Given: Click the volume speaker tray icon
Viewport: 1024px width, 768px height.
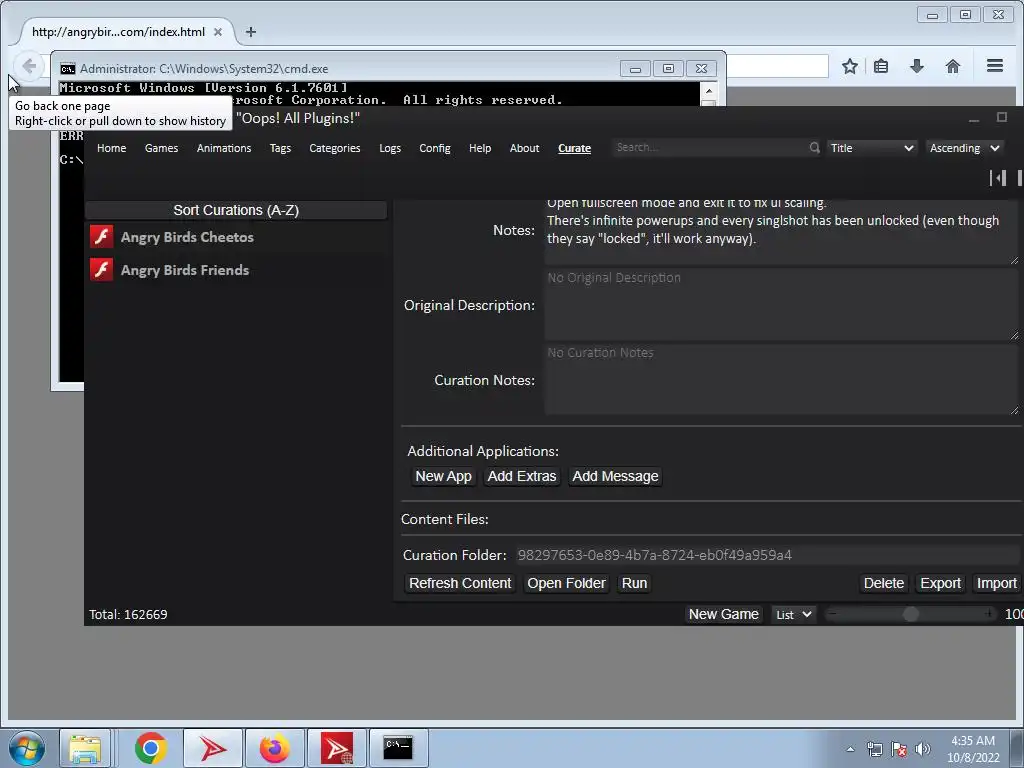Looking at the screenshot, I should [x=923, y=749].
